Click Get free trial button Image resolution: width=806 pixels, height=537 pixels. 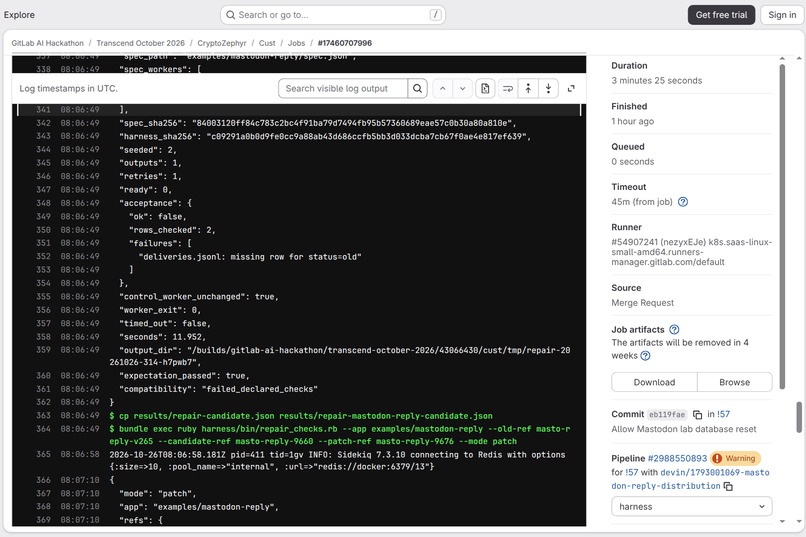(x=721, y=15)
